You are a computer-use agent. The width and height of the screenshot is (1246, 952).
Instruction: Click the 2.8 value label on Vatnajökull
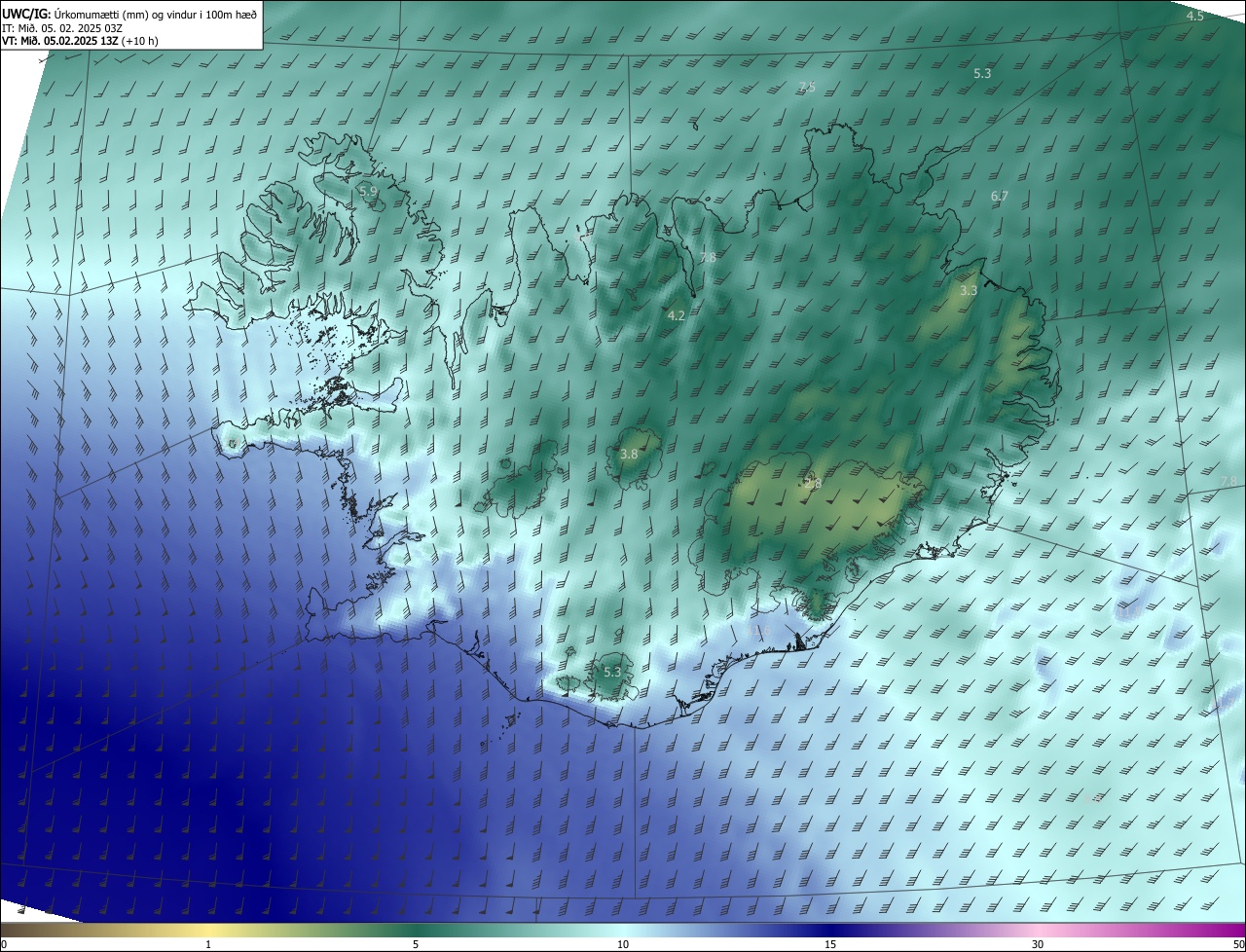pyautogui.click(x=813, y=484)
